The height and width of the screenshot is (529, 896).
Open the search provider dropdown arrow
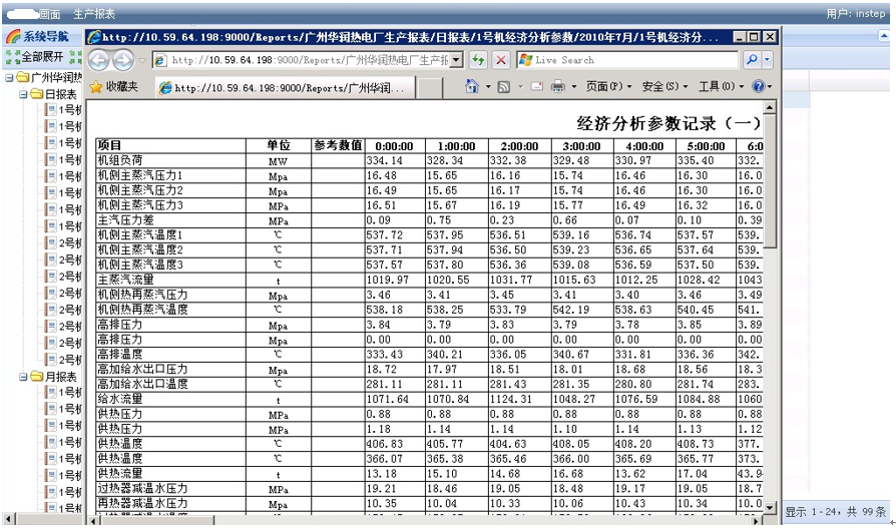click(767, 59)
